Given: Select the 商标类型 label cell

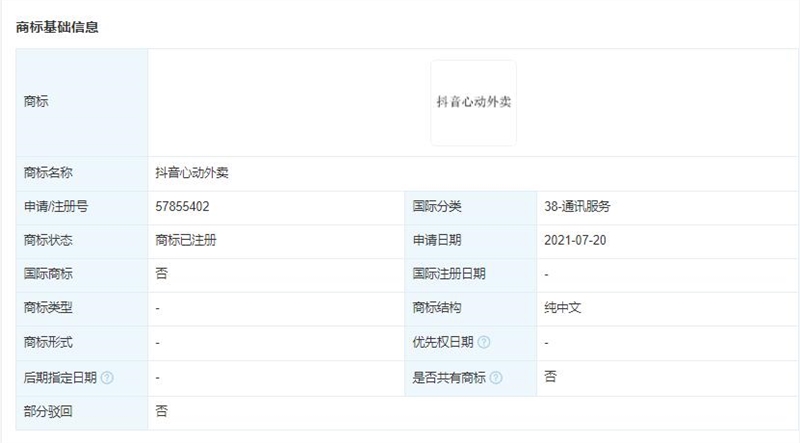Looking at the screenshot, I should click(x=82, y=308).
